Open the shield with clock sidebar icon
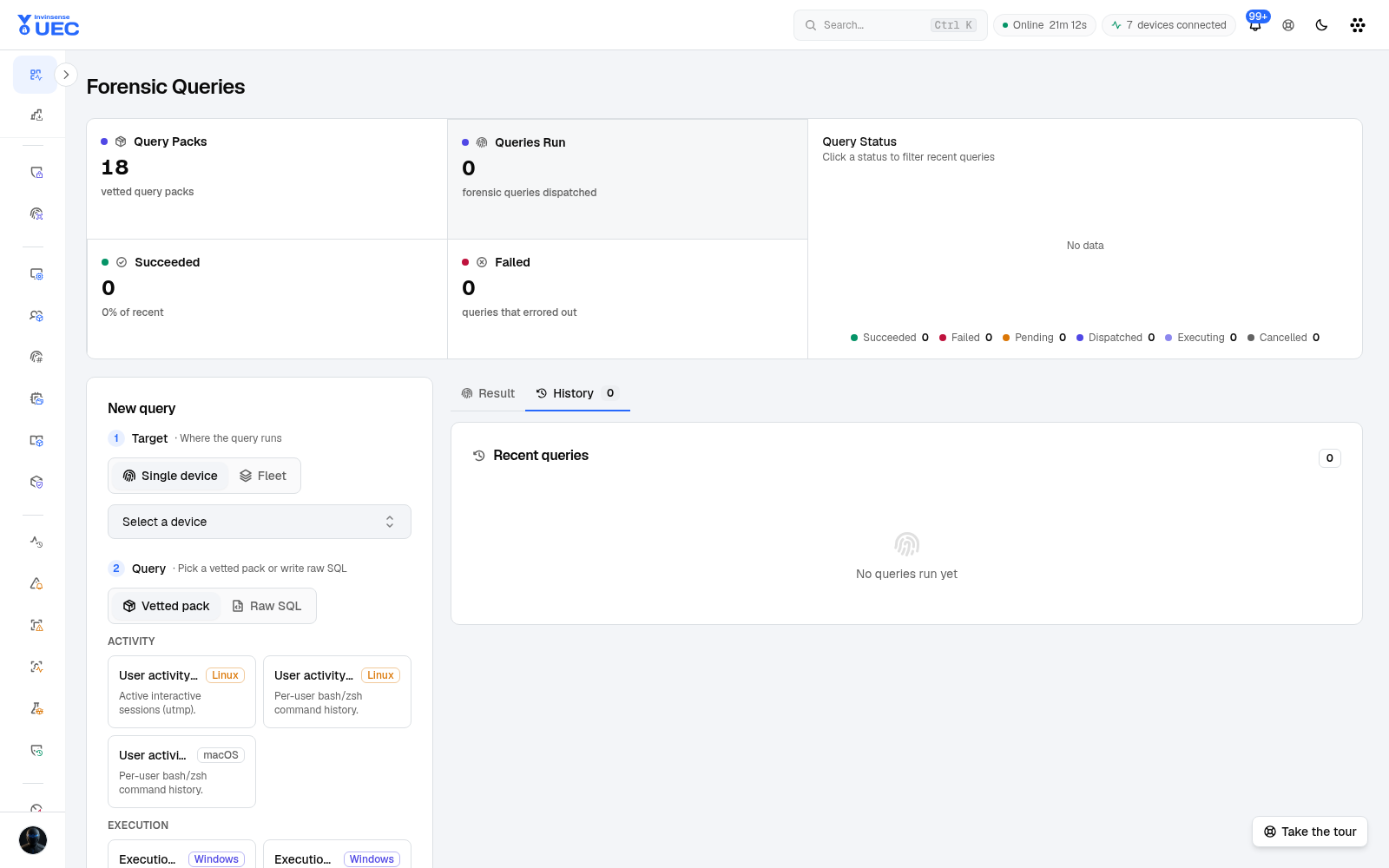 tap(36, 750)
